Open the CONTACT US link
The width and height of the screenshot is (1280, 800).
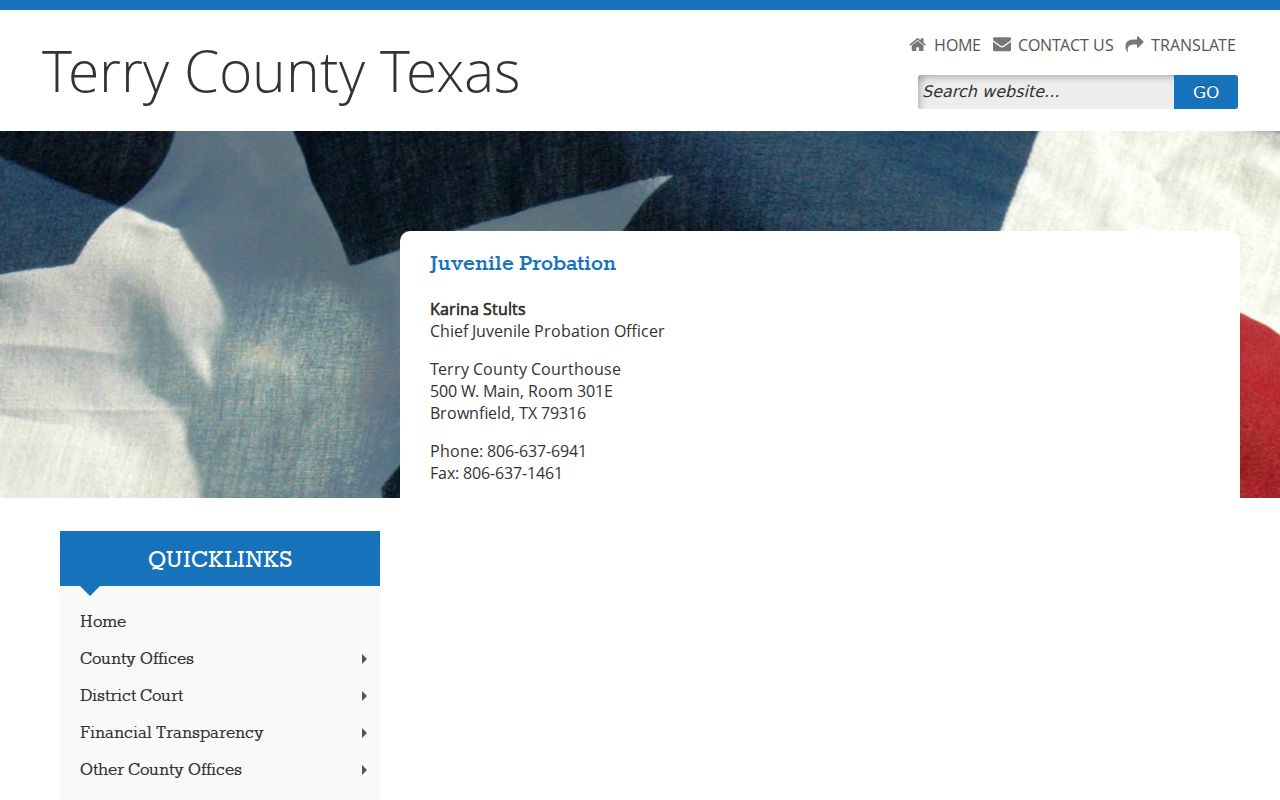coord(1065,45)
